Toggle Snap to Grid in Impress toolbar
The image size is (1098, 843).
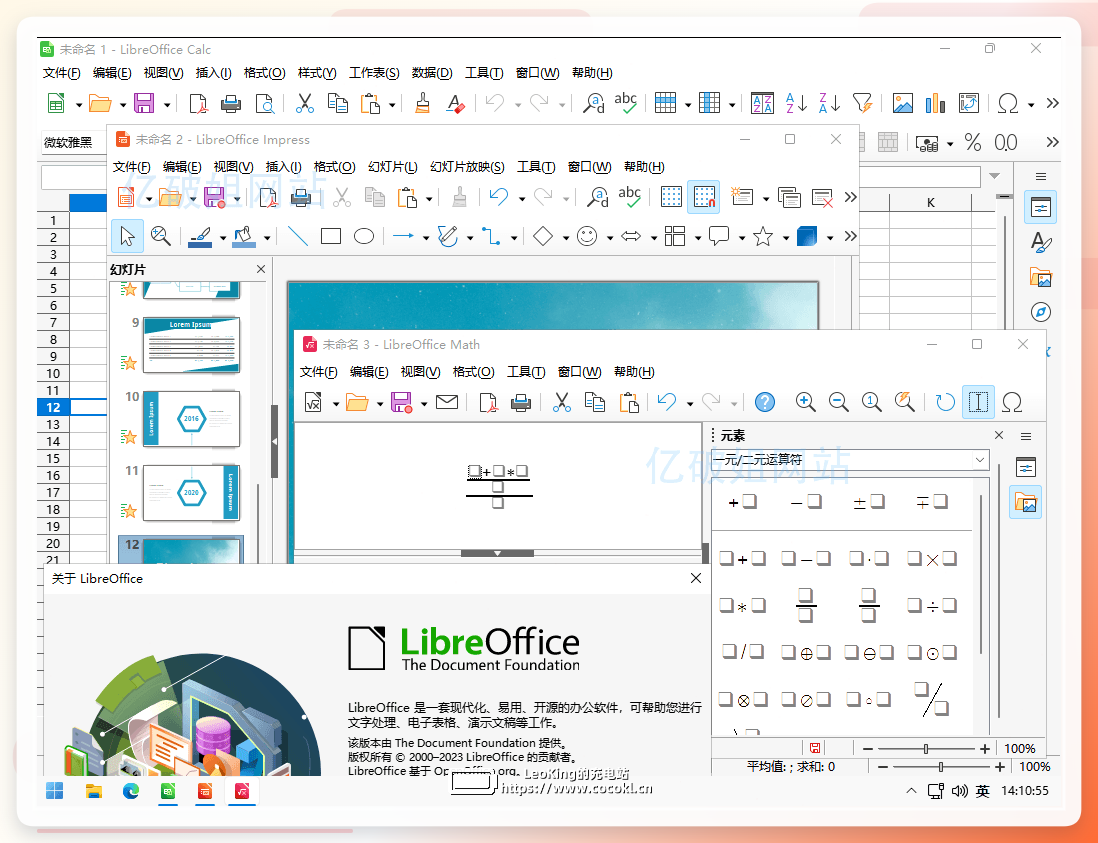pyautogui.click(x=704, y=197)
